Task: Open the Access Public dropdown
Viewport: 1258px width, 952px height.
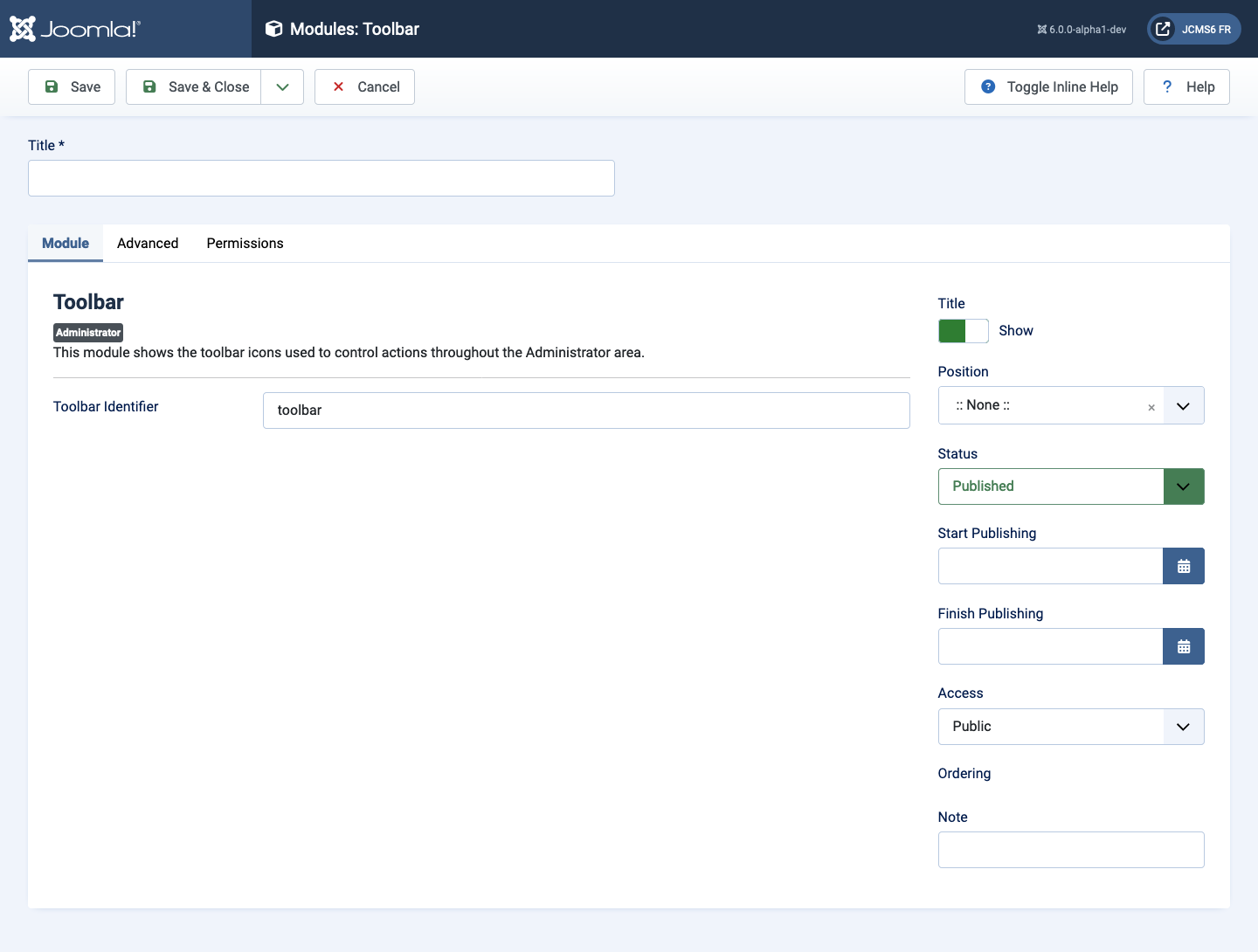Action: 1071,727
